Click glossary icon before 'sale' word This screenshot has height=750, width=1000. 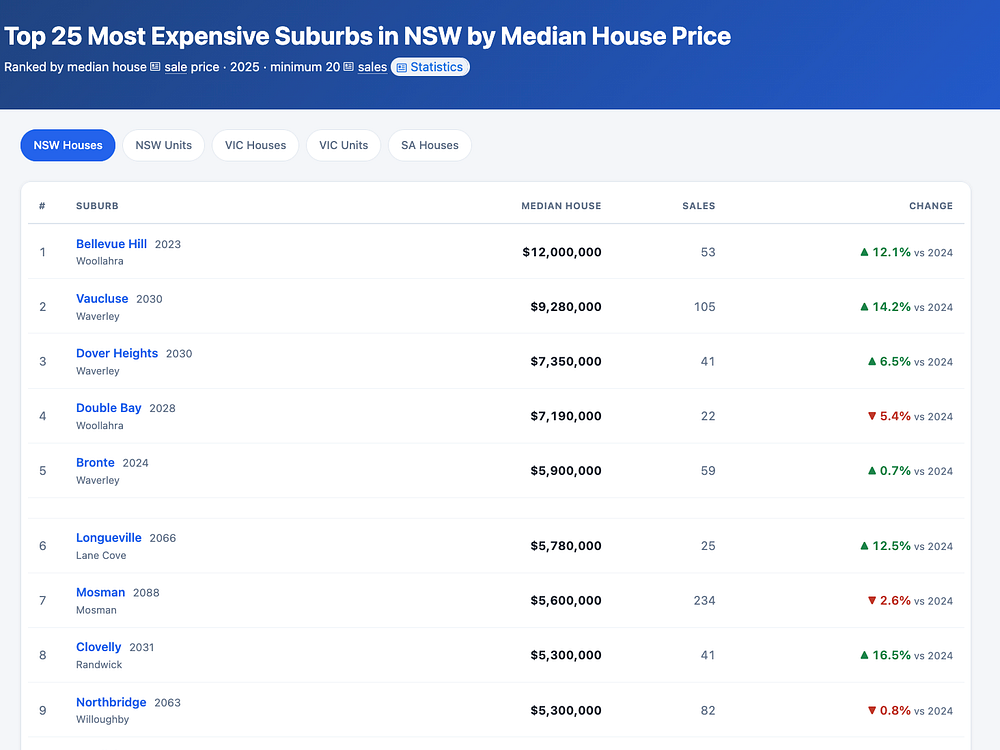155,67
